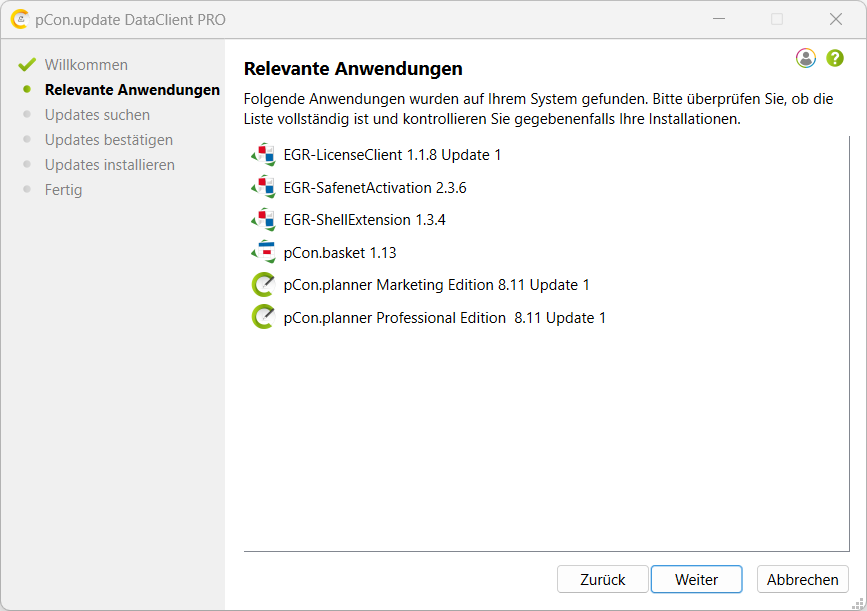
Task: Select pCon.planner Marketing Edition 8.11 entry
Action: [x=436, y=285]
